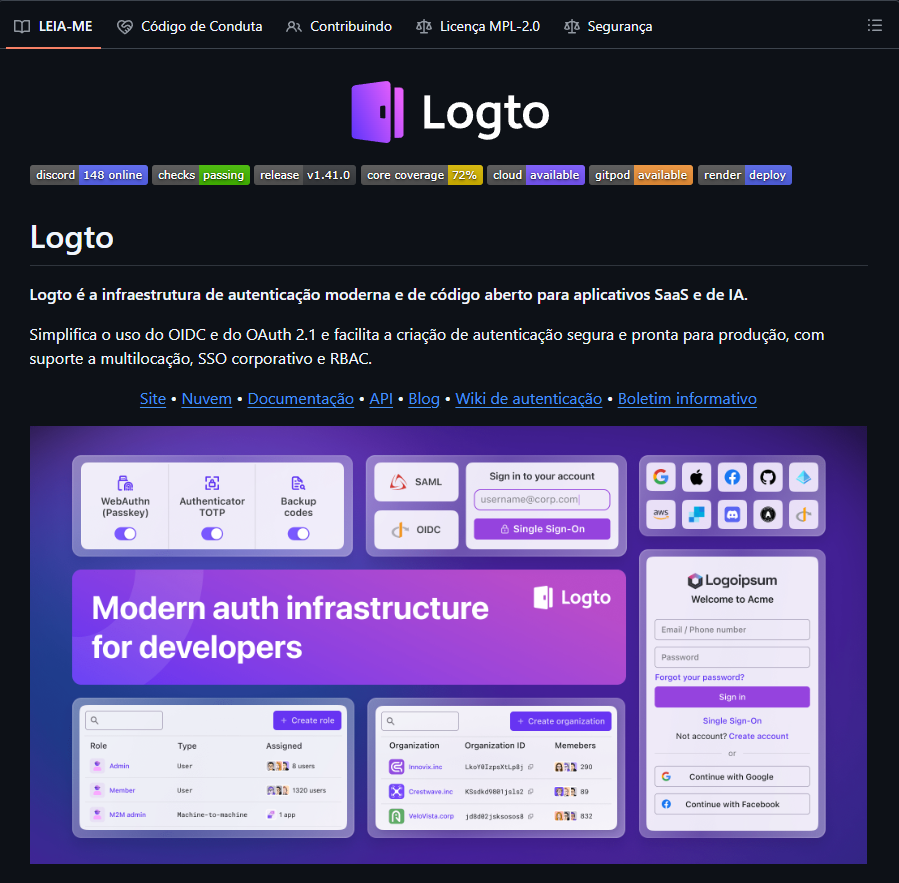899x883 pixels.
Task: Click the orange OIDC icon in grid
Action: 803,514
